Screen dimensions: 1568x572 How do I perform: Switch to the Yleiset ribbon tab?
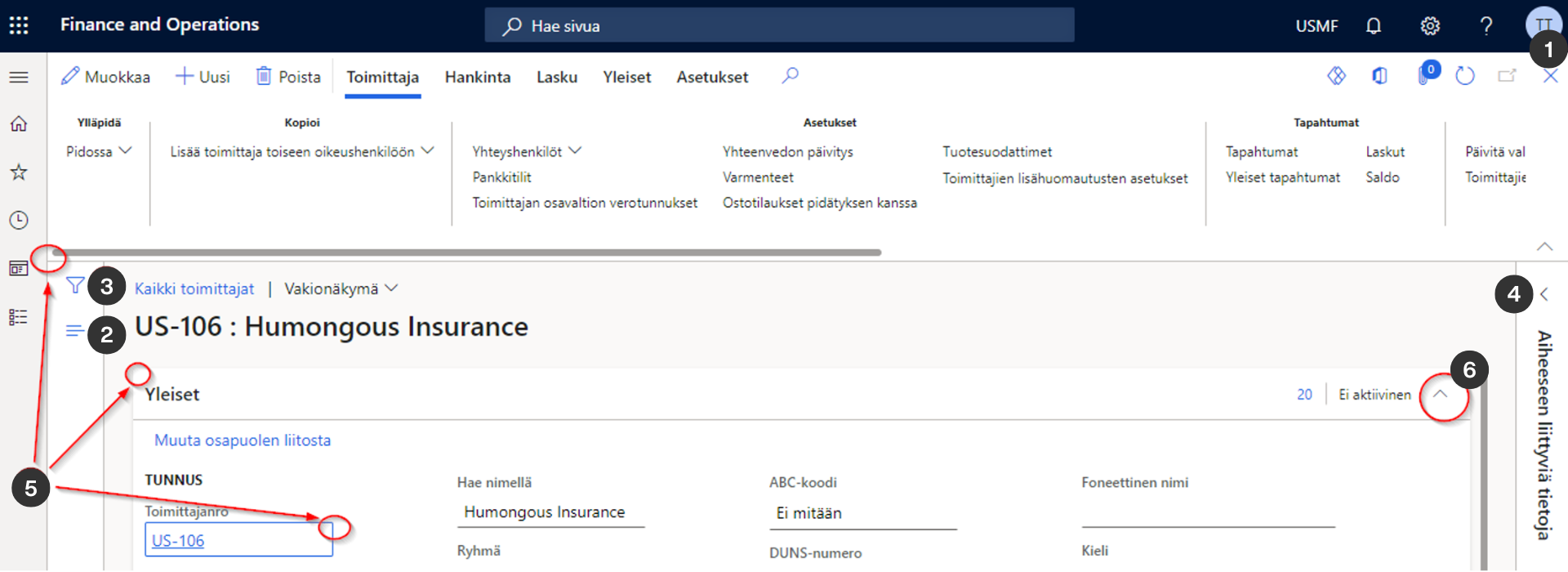coord(627,78)
